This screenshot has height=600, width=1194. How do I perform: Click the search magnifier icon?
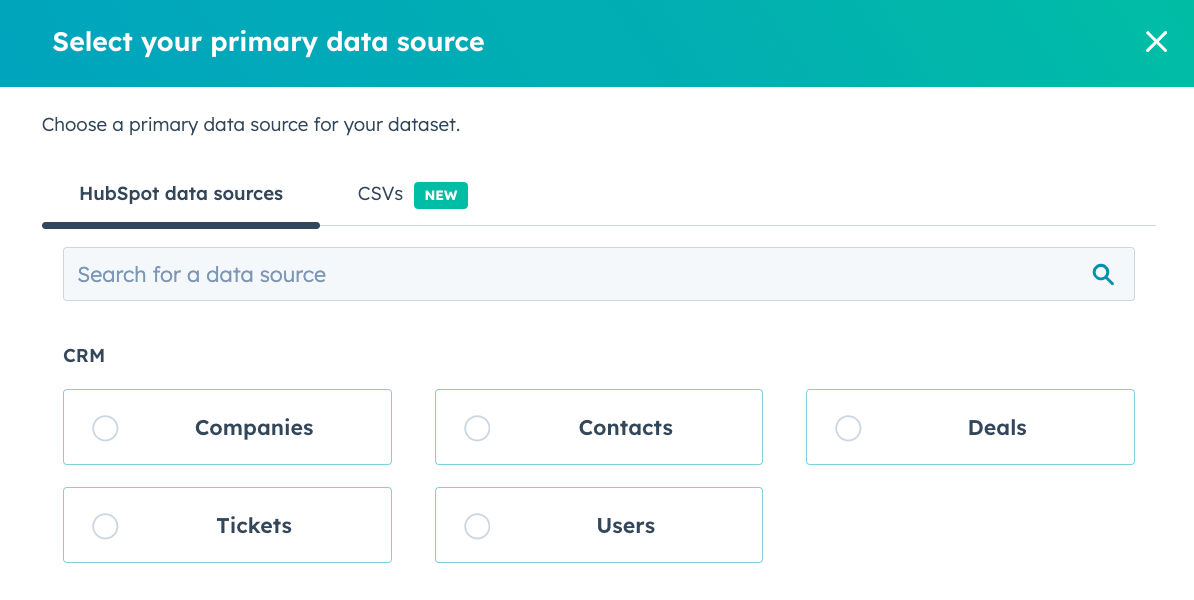point(1103,274)
